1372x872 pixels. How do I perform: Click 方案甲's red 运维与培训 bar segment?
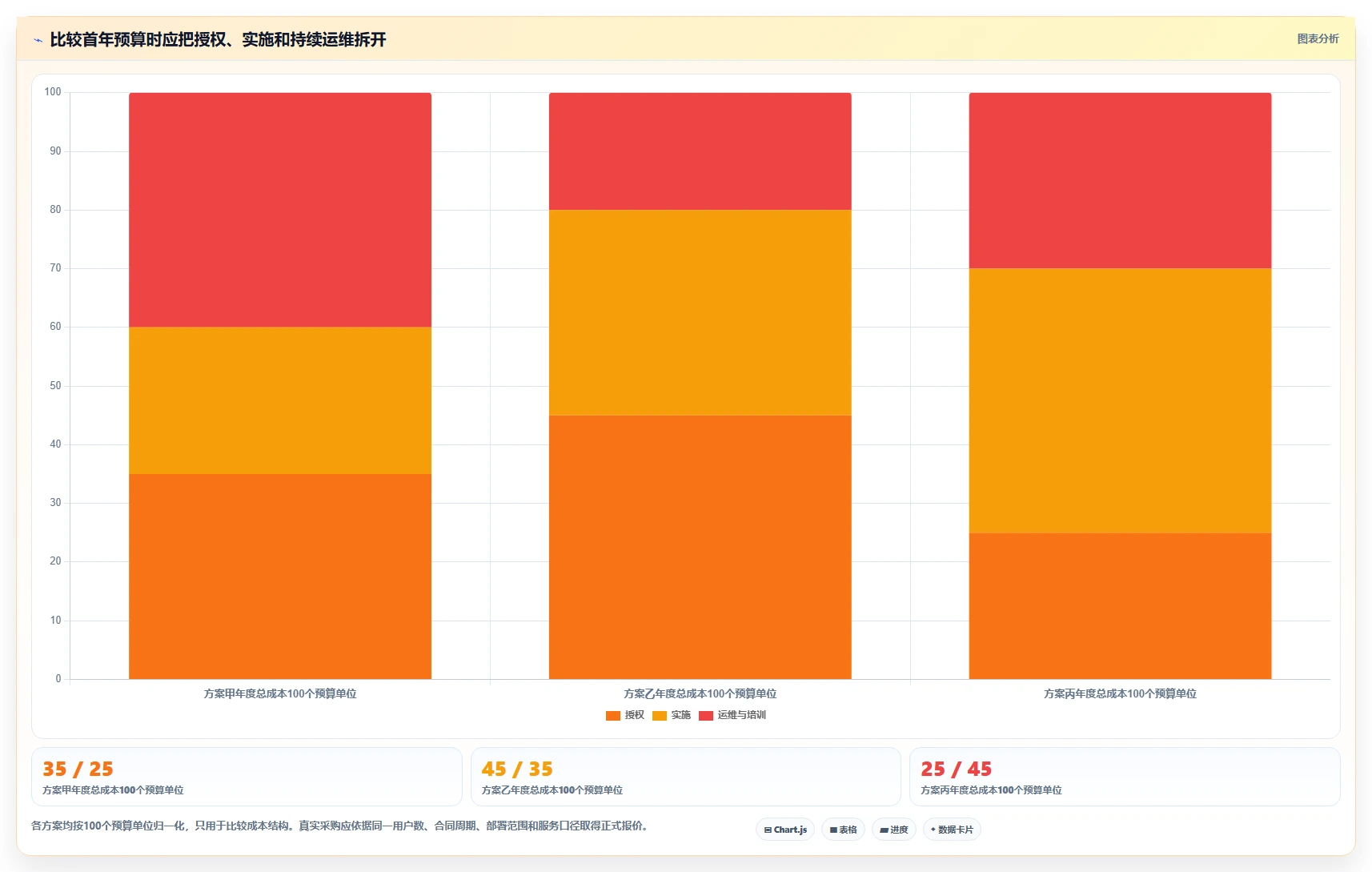[x=280, y=210]
